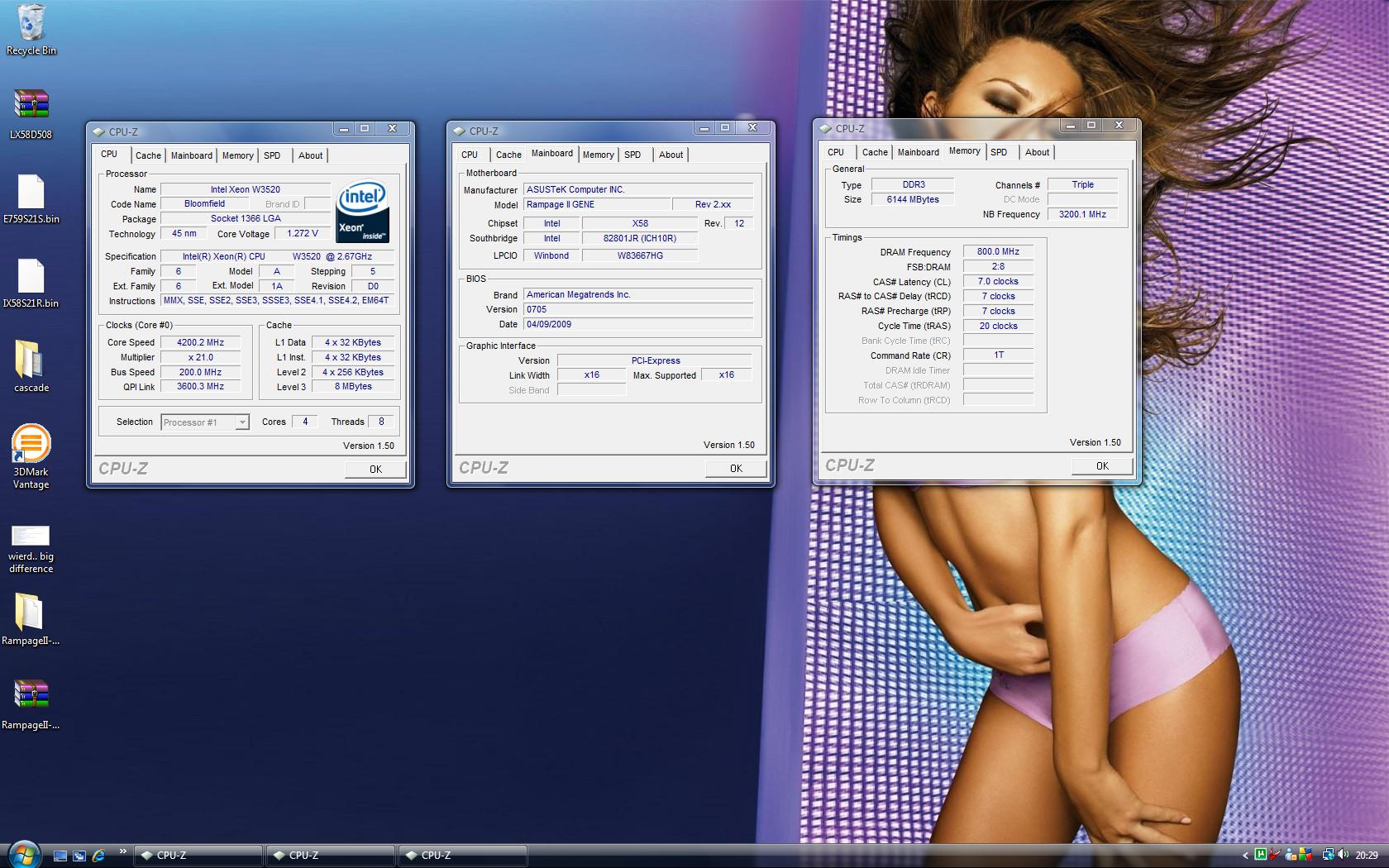Click the red bird tray icon
Viewport: 1389px width, 868px height.
coord(1276,856)
